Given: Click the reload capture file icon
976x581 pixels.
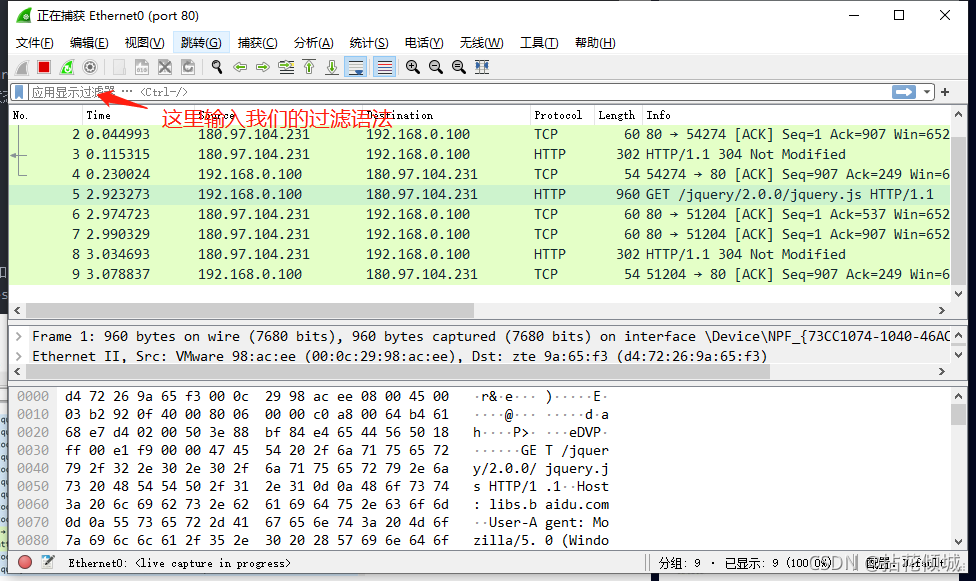Looking at the screenshot, I should [188, 67].
